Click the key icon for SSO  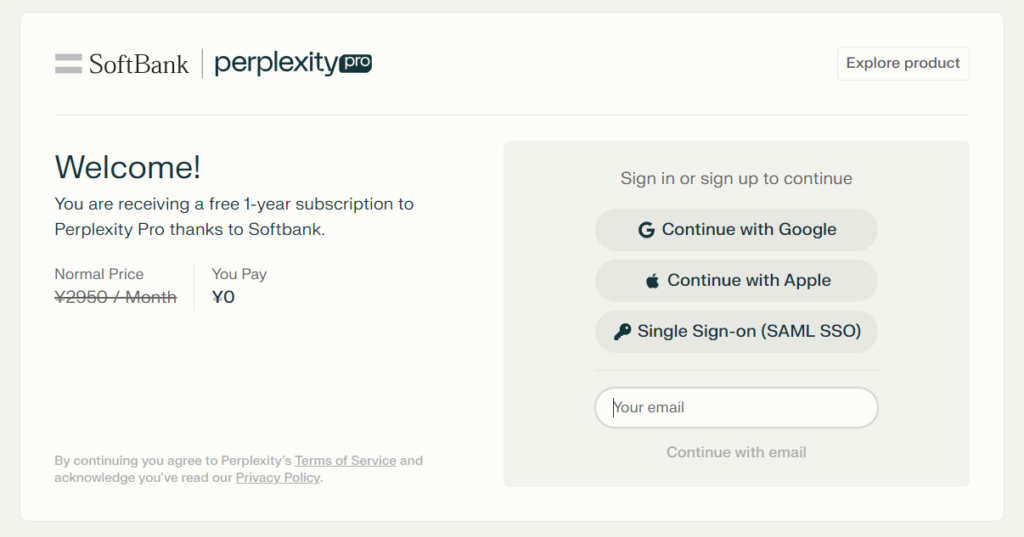tap(622, 332)
